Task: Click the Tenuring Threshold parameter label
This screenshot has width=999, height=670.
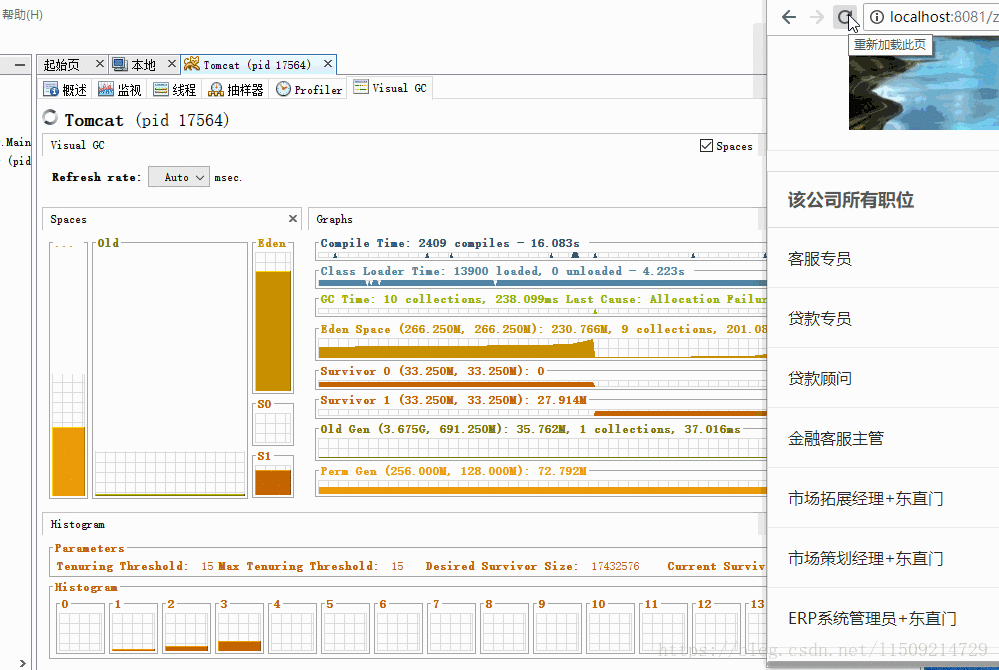Action: (x=122, y=566)
